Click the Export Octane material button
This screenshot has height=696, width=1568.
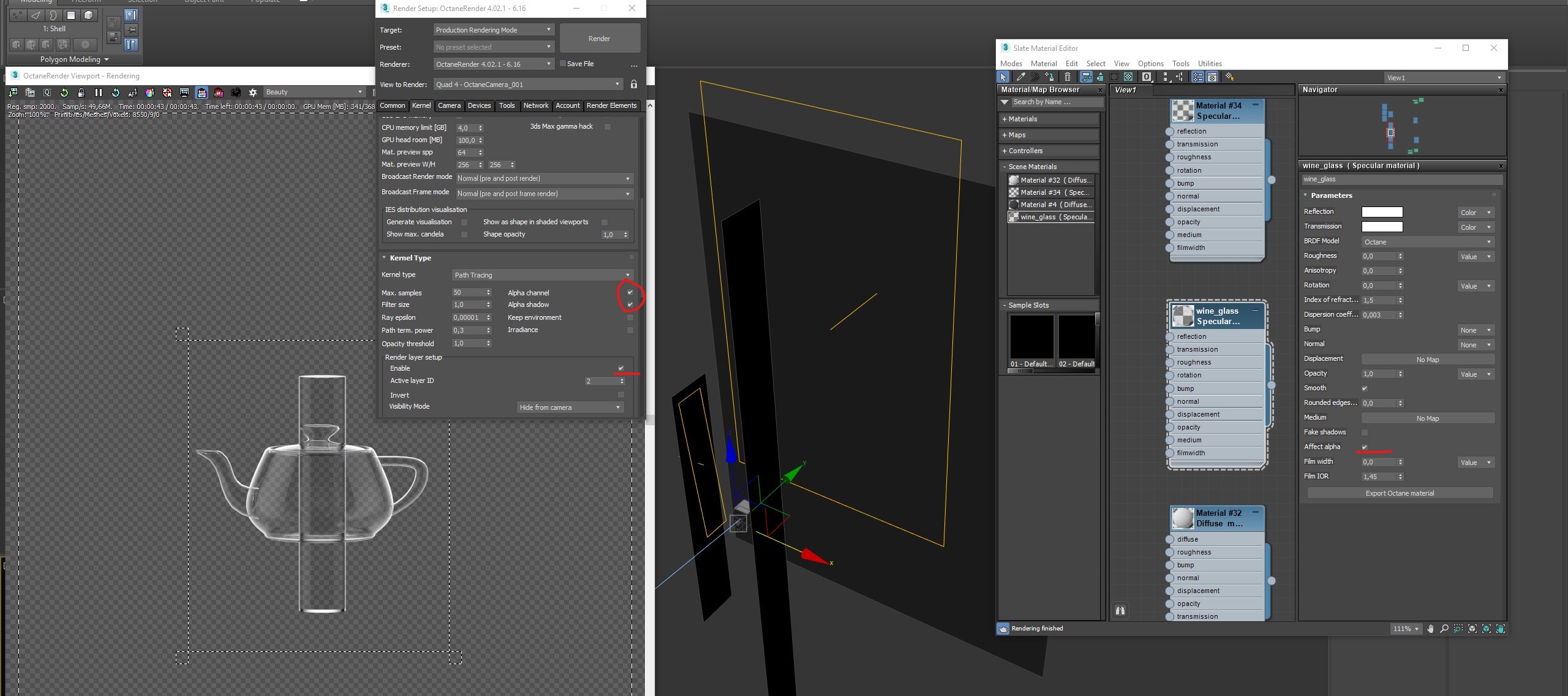click(1399, 493)
